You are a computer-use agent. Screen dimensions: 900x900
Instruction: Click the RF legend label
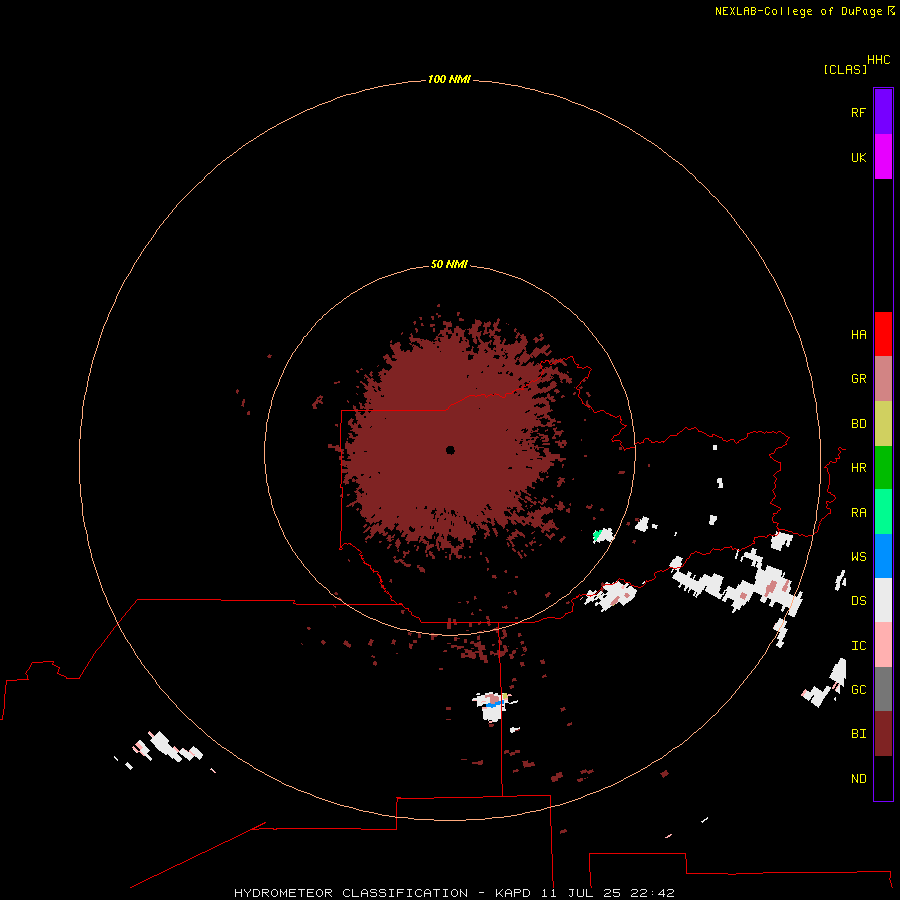click(858, 112)
